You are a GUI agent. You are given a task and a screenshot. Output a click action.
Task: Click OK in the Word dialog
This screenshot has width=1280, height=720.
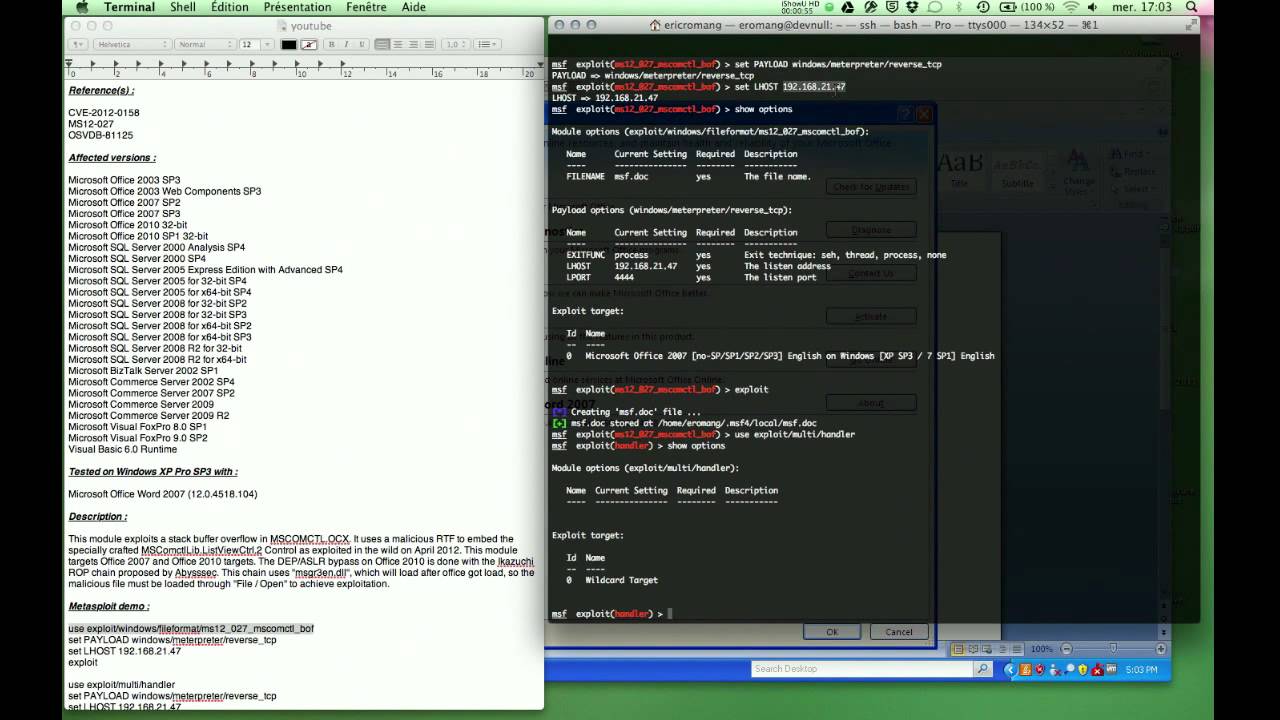pos(831,631)
